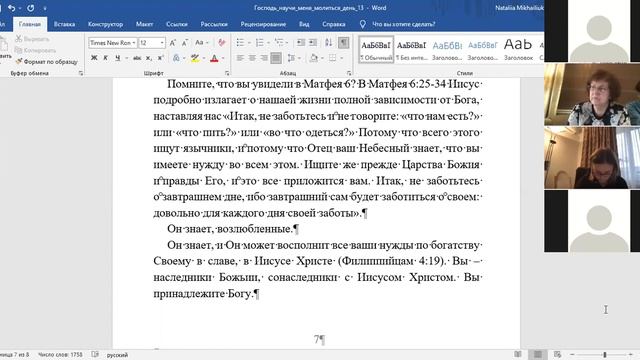The image size is (640, 360).
Task: Switch to Read Mode view in status bar
Action: [518, 354]
